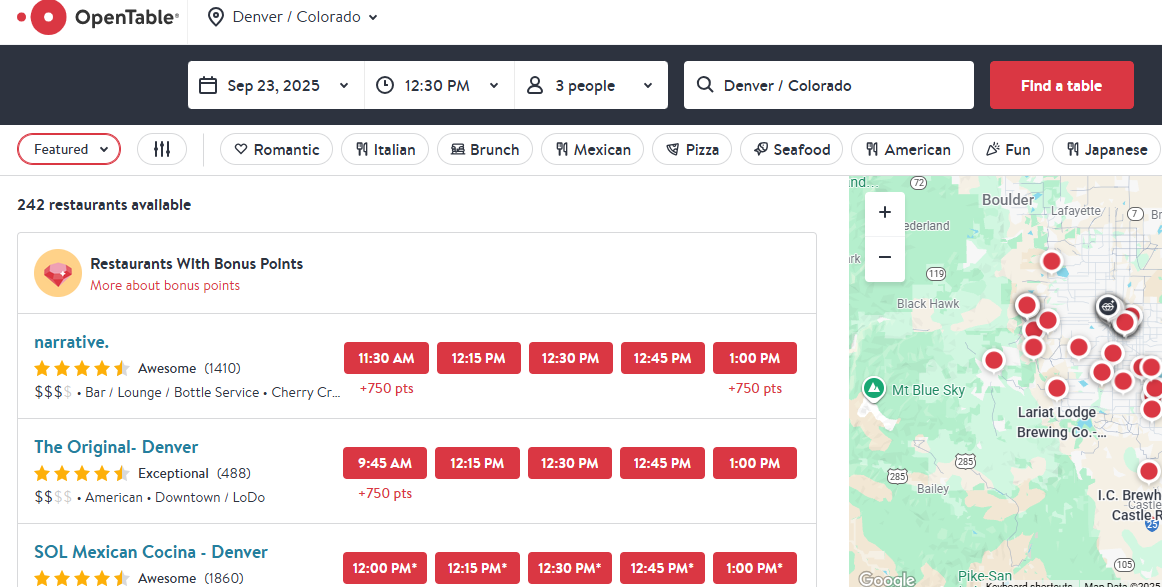Book SOL Mexican Cocina at 12:00 PM*
The width and height of the screenshot is (1162, 587).
pyautogui.click(x=385, y=568)
